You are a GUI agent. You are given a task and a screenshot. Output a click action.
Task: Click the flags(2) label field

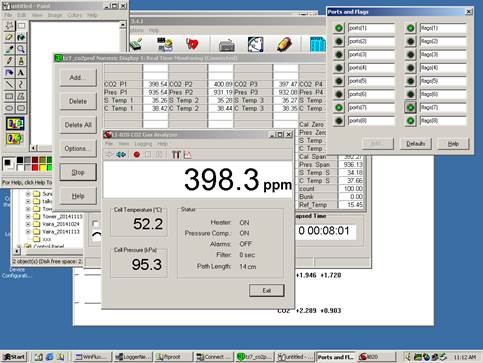pos(443,41)
